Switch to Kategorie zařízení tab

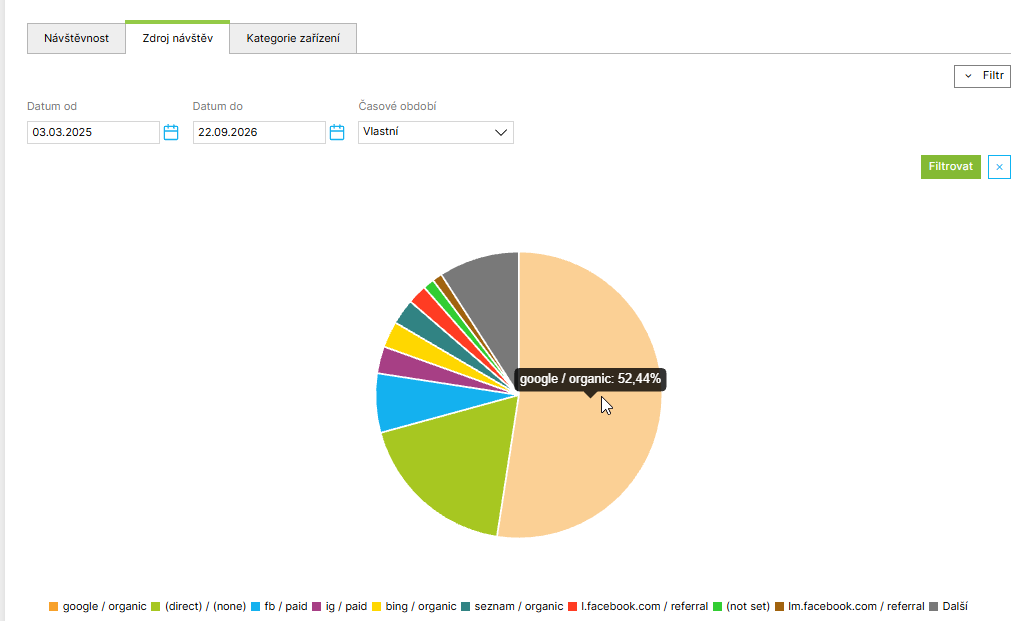click(293, 38)
